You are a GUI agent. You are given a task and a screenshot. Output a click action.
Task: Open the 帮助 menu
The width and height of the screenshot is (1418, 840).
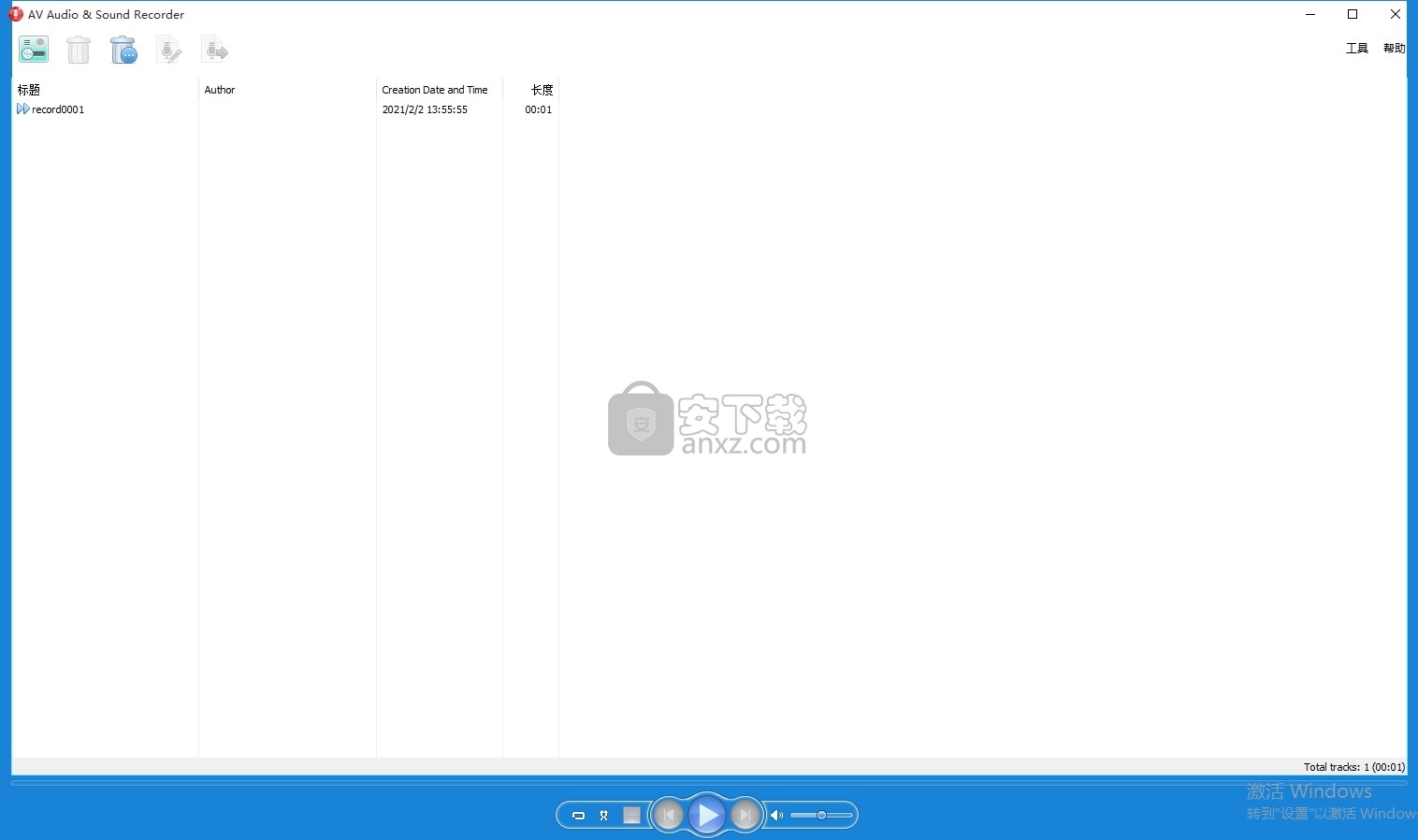(x=1394, y=49)
